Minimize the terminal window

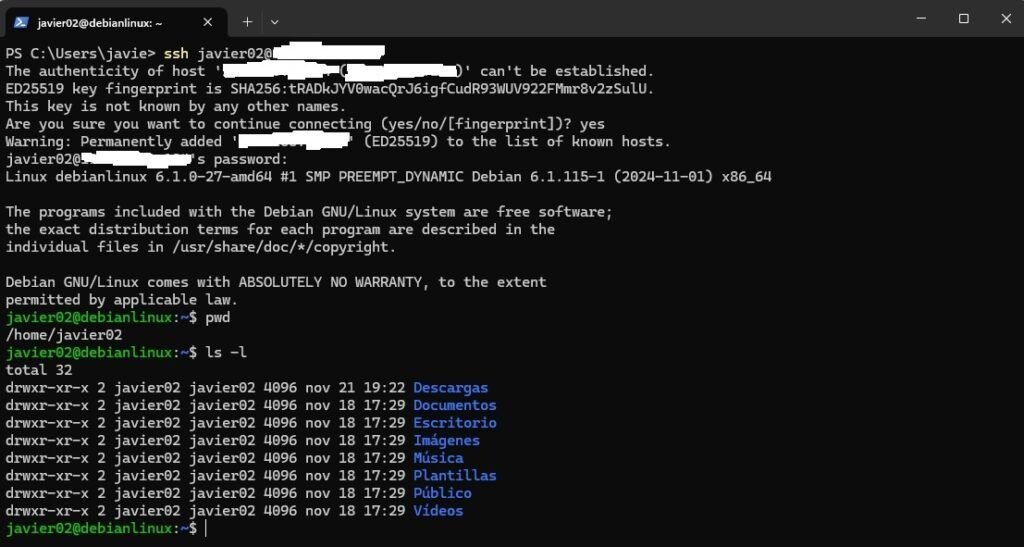click(921, 19)
